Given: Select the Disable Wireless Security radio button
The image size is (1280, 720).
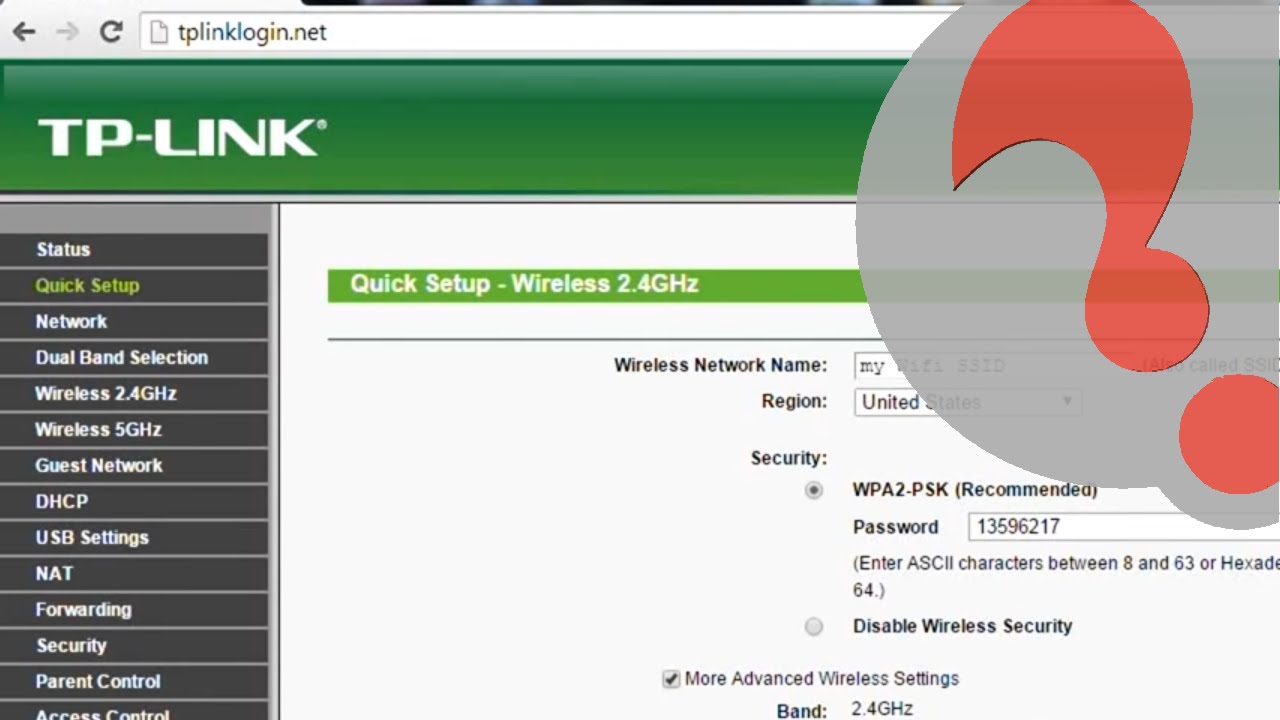Looking at the screenshot, I should 814,626.
